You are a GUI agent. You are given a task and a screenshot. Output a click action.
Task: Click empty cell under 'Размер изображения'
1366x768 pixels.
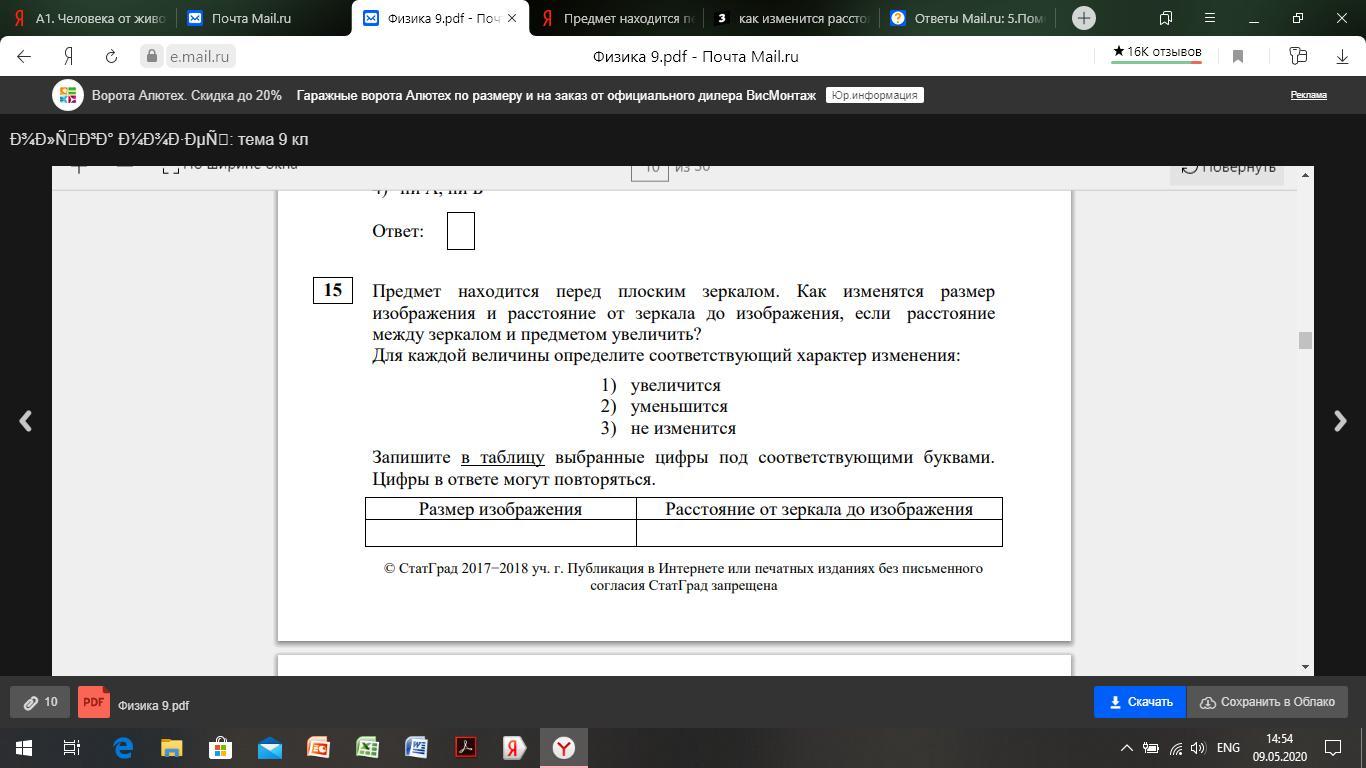(x=500, y=533)
